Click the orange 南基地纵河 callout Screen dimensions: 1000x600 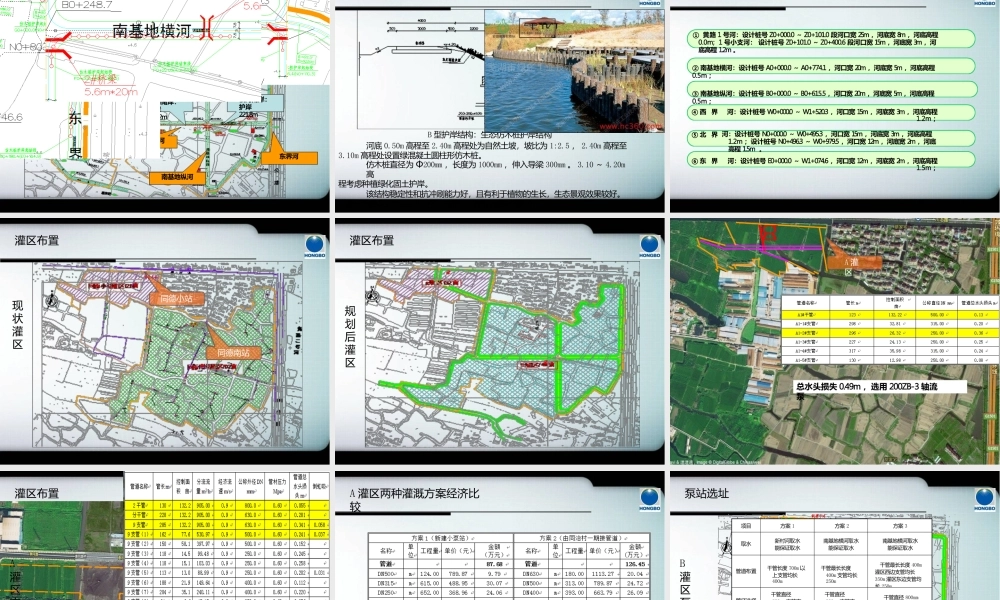point(177,177)
